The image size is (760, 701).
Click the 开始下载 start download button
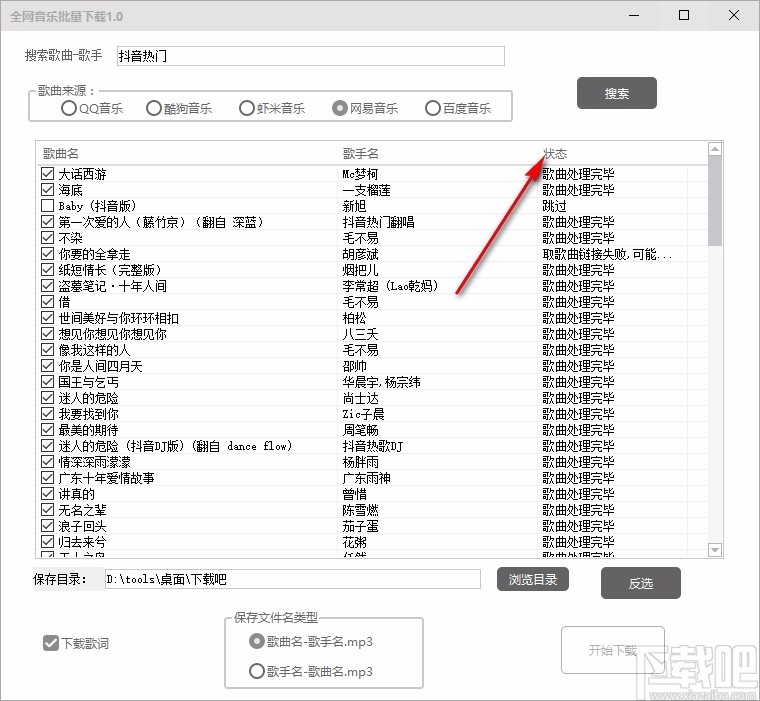pos(613,650)
